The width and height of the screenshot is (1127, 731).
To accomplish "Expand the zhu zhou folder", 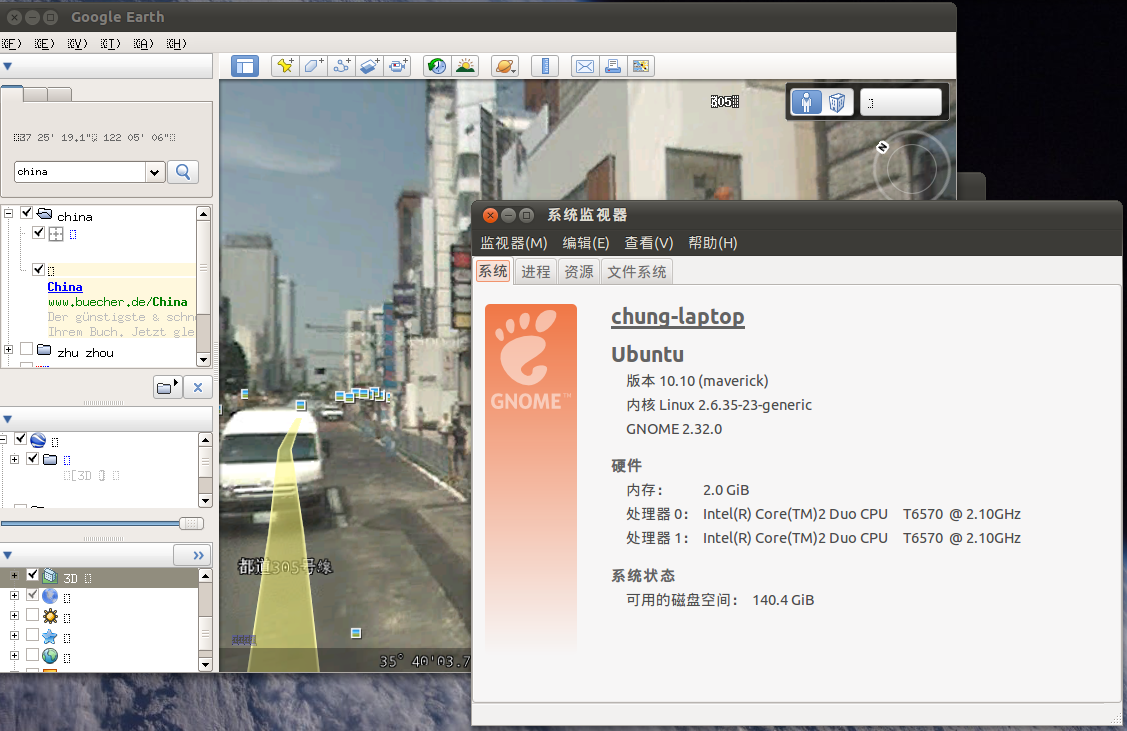I will point(9,350).
